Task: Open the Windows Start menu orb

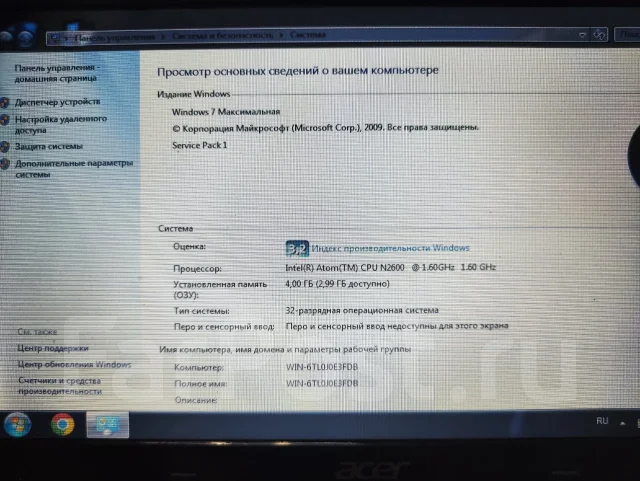Action: coord(17,425)
